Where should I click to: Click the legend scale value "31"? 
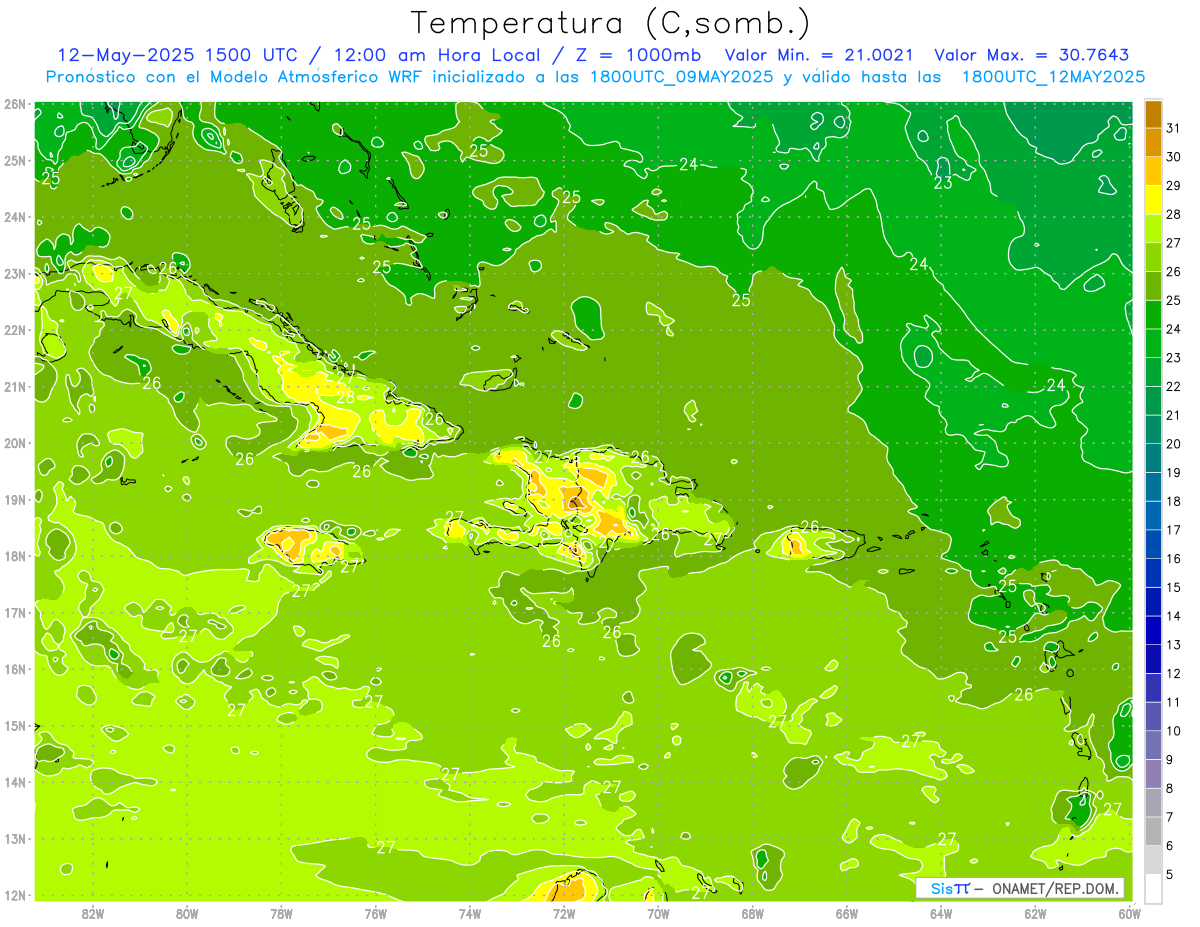tap(1174, 128)
